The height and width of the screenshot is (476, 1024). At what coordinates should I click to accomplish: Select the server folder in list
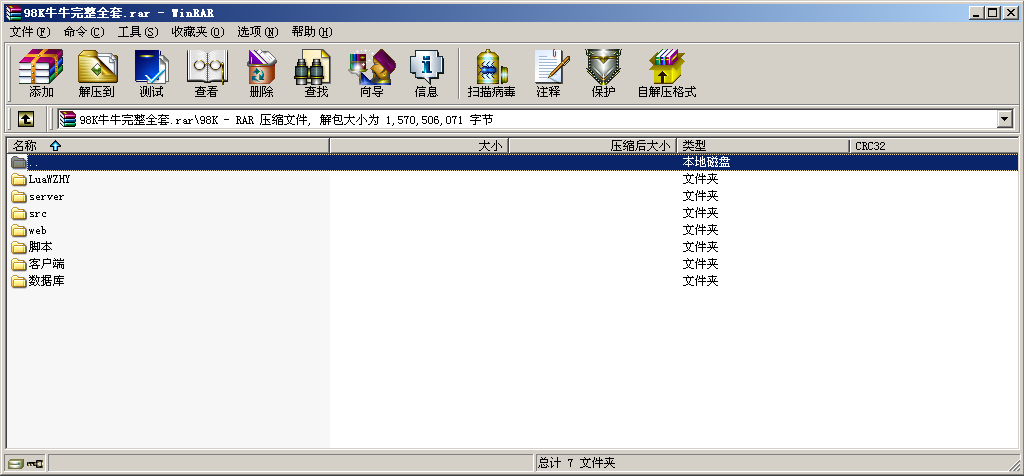click(46, 197)
